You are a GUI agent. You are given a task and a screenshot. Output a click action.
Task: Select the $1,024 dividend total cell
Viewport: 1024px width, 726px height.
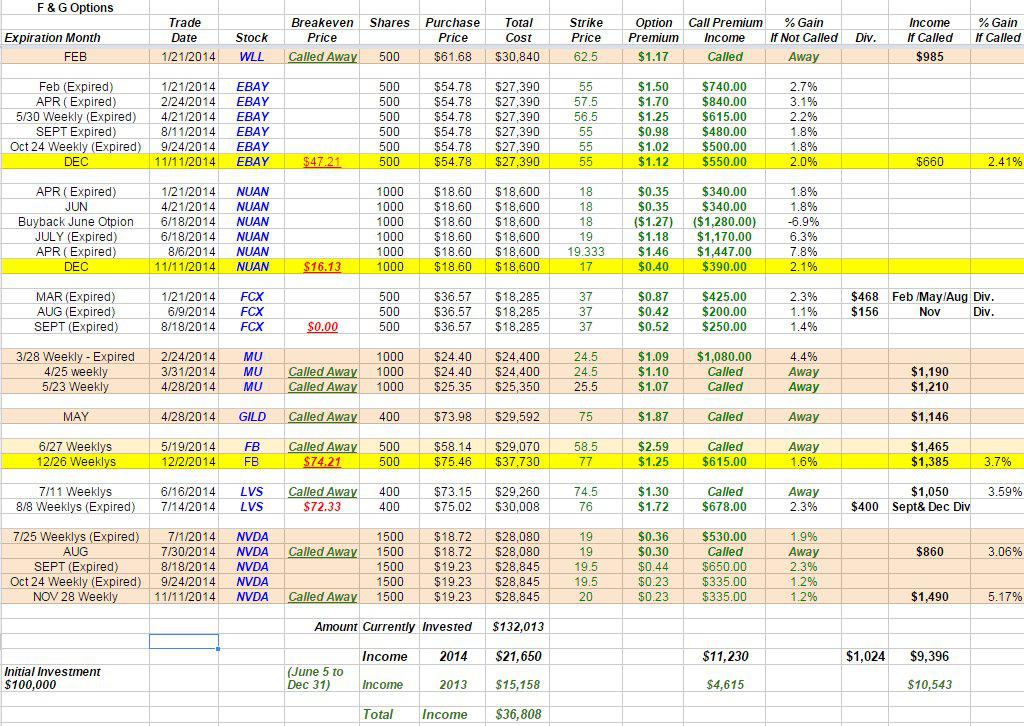(865, 657)
